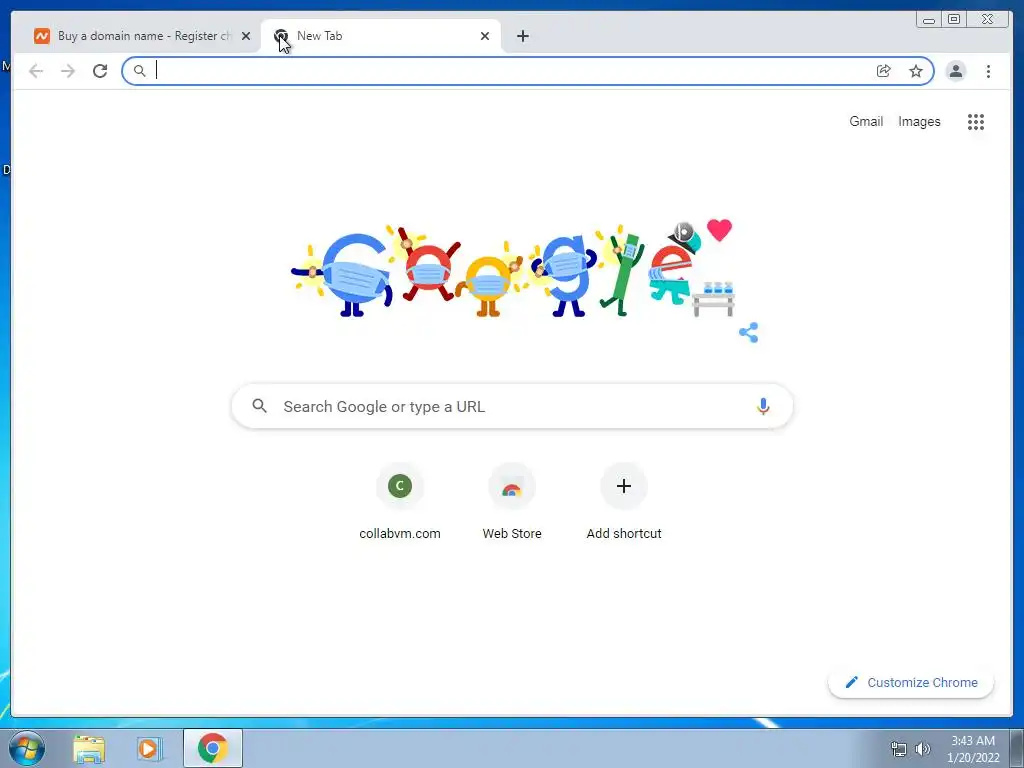Restore down the Chrome window
Image resolution: width=1024 pixels, height=768 pixels.
point(954,20)
